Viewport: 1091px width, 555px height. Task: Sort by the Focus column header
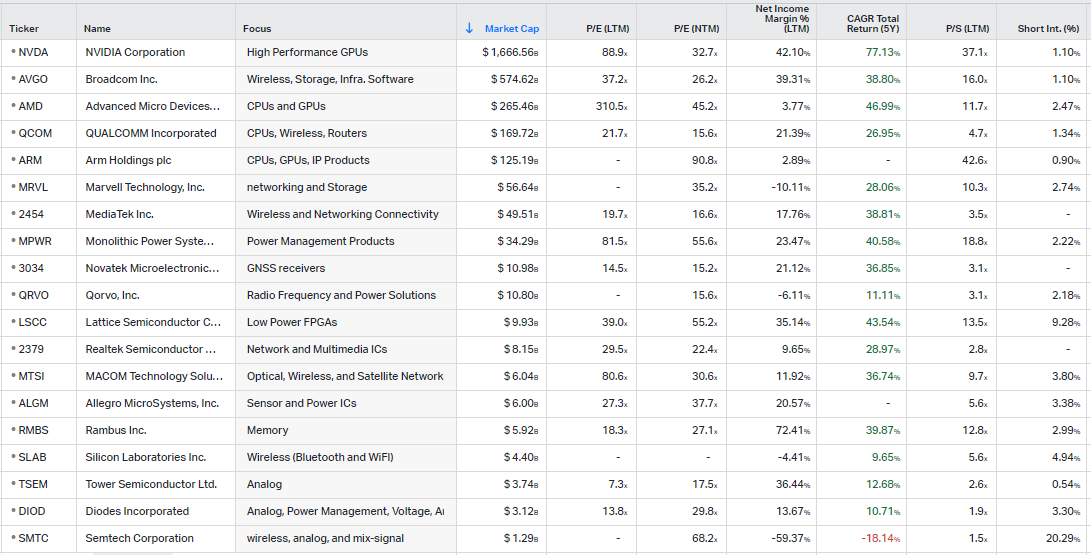[x=257, y=29]
